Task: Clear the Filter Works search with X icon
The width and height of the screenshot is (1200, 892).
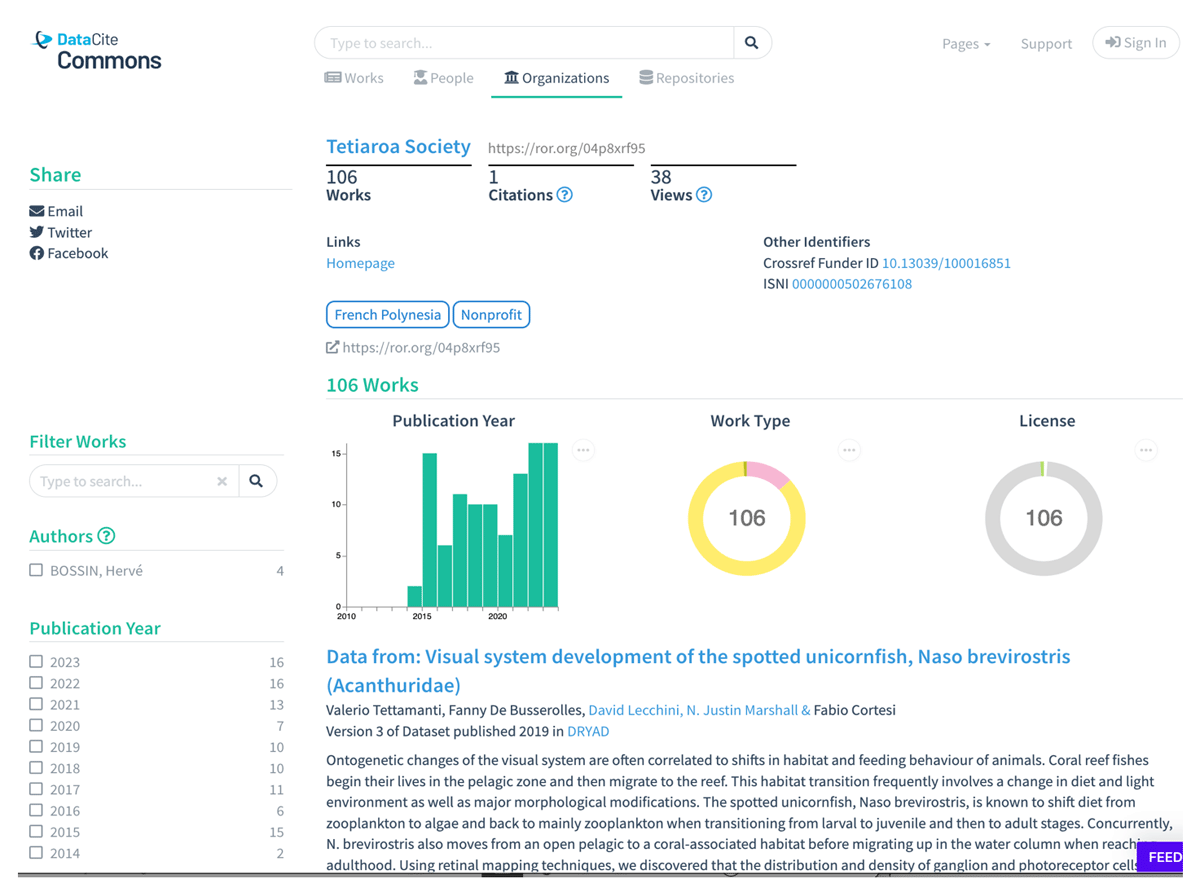Action: coord(222,481)
